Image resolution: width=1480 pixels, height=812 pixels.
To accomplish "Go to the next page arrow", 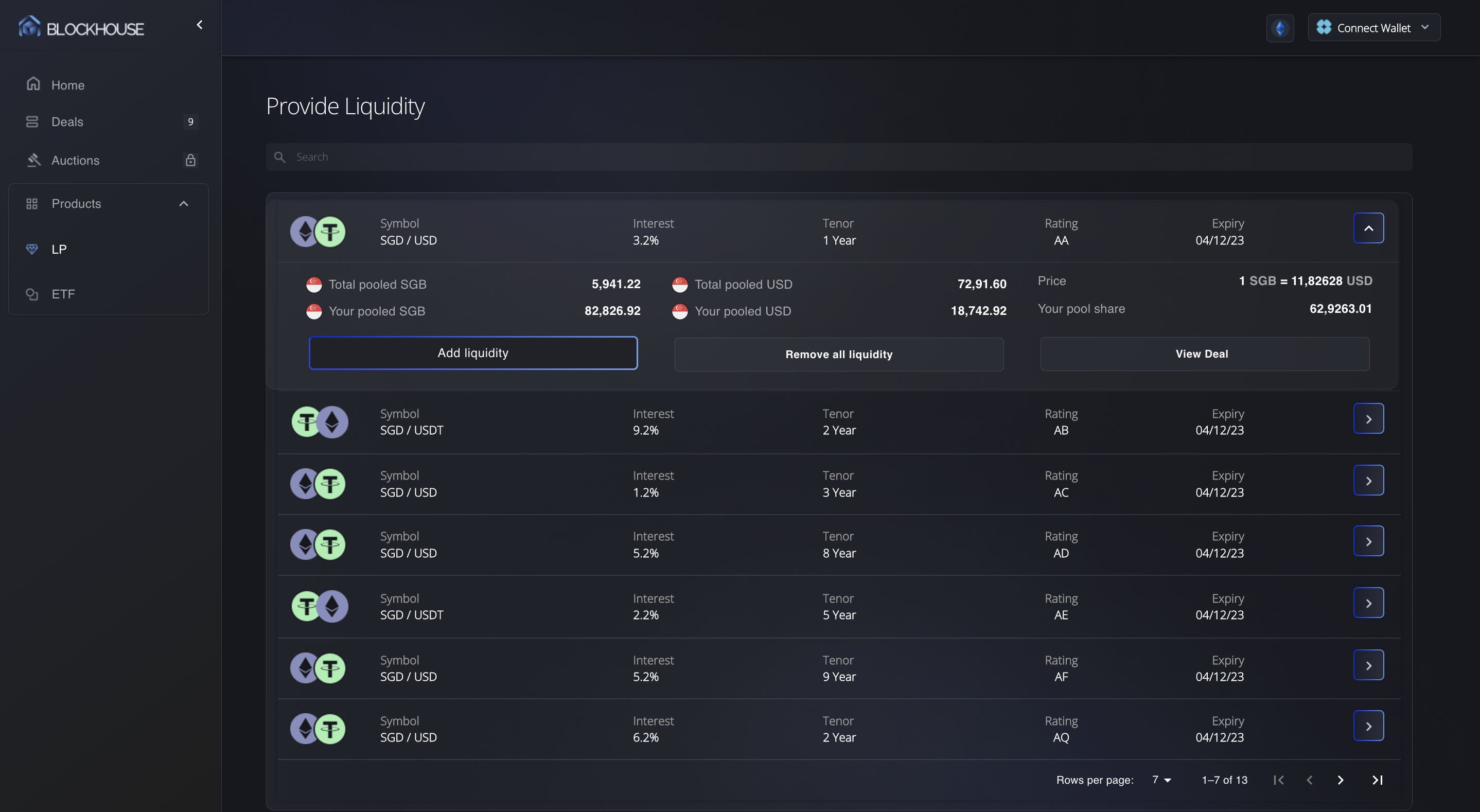I will (1340, 780).
